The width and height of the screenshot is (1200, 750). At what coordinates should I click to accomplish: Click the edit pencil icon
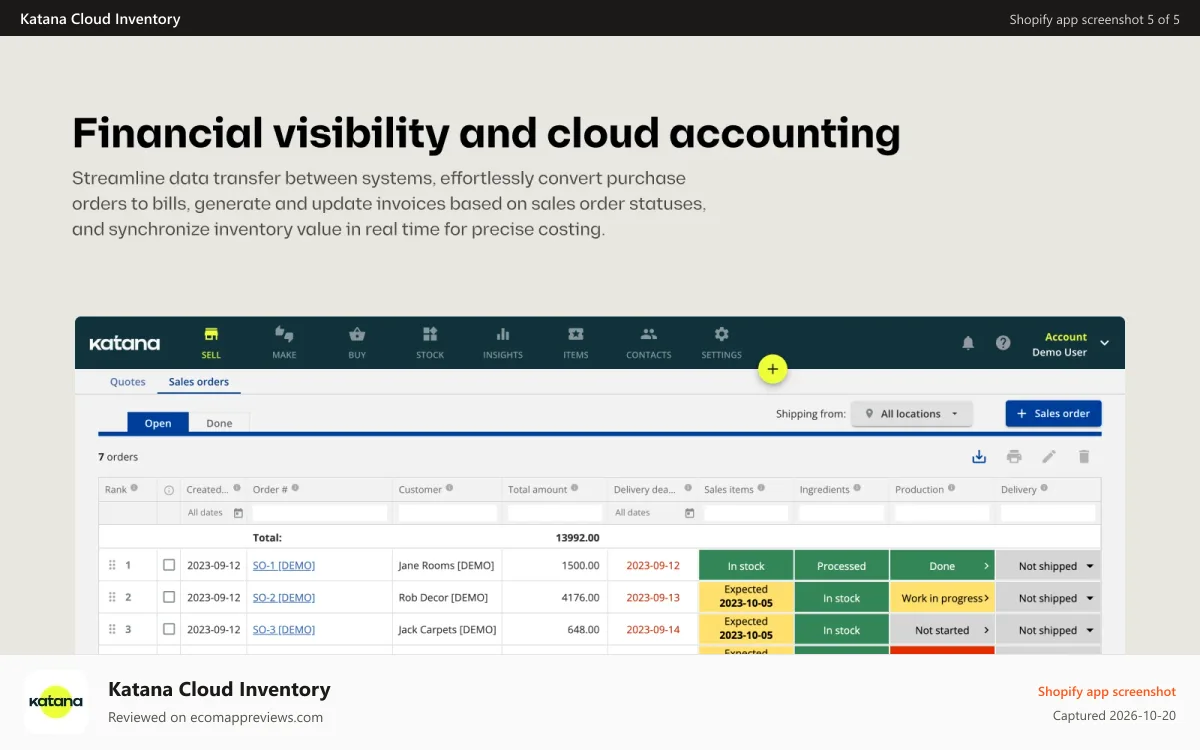1049,456
